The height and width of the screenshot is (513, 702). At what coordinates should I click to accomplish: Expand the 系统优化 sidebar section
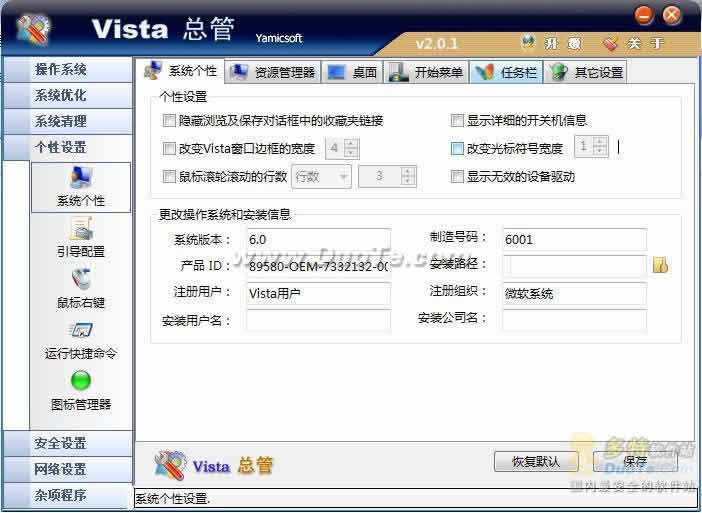tap(68, 95)
